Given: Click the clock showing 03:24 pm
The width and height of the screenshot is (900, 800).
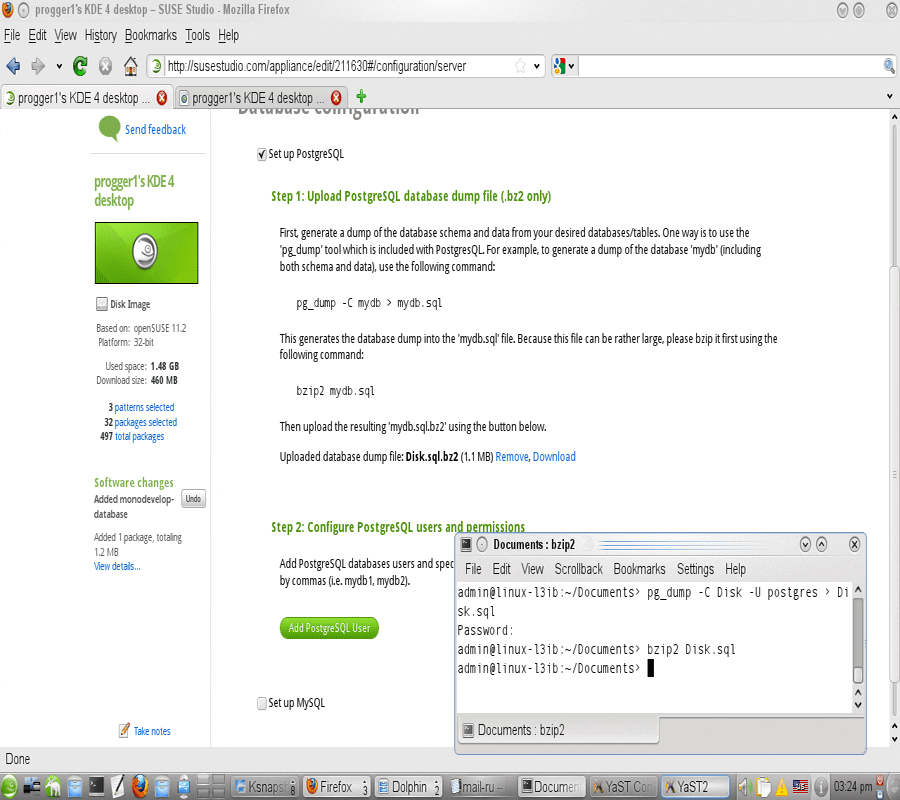Looking at the screenshot, I should pos(853,786).
